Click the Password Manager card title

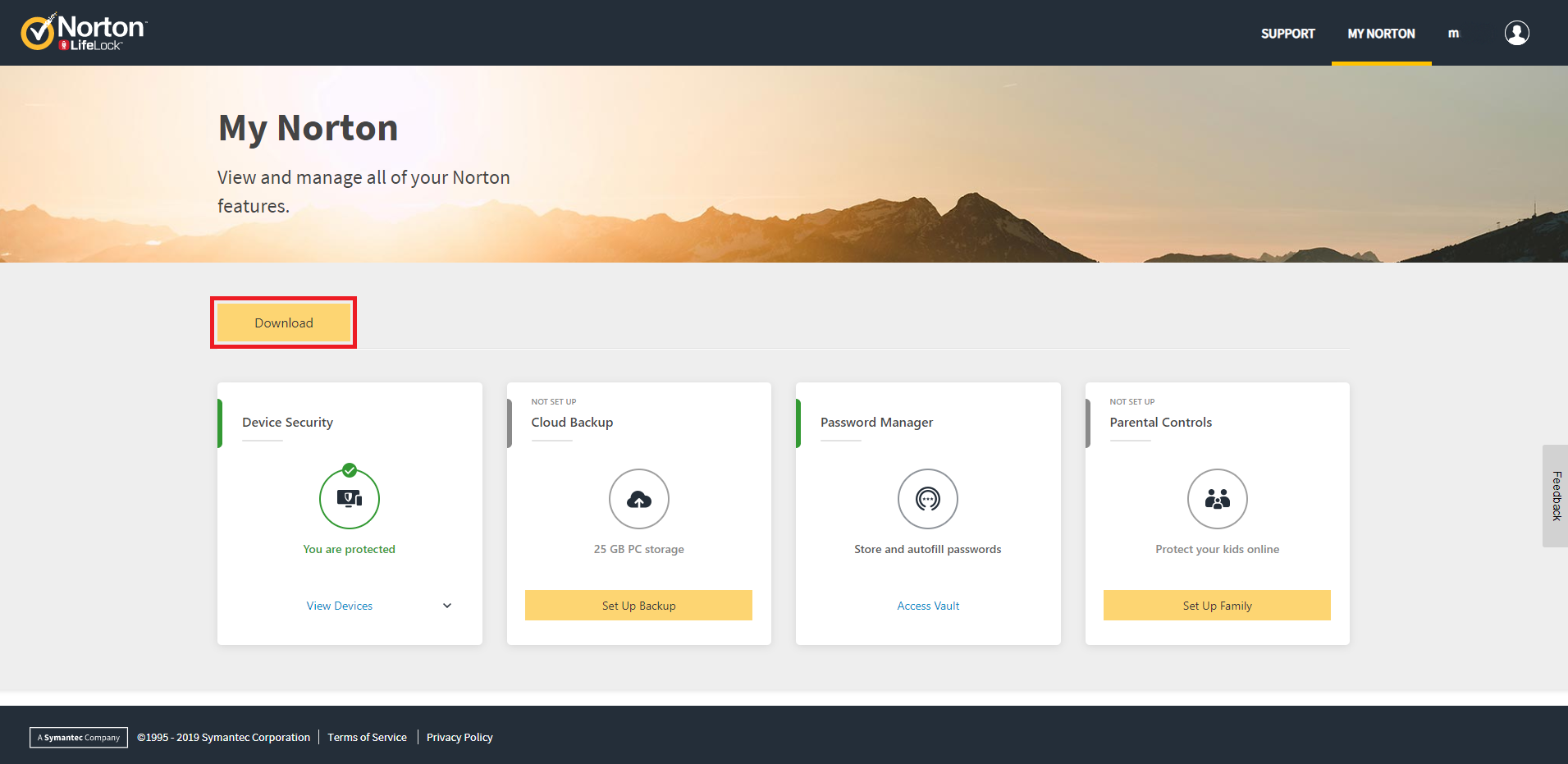876,422
